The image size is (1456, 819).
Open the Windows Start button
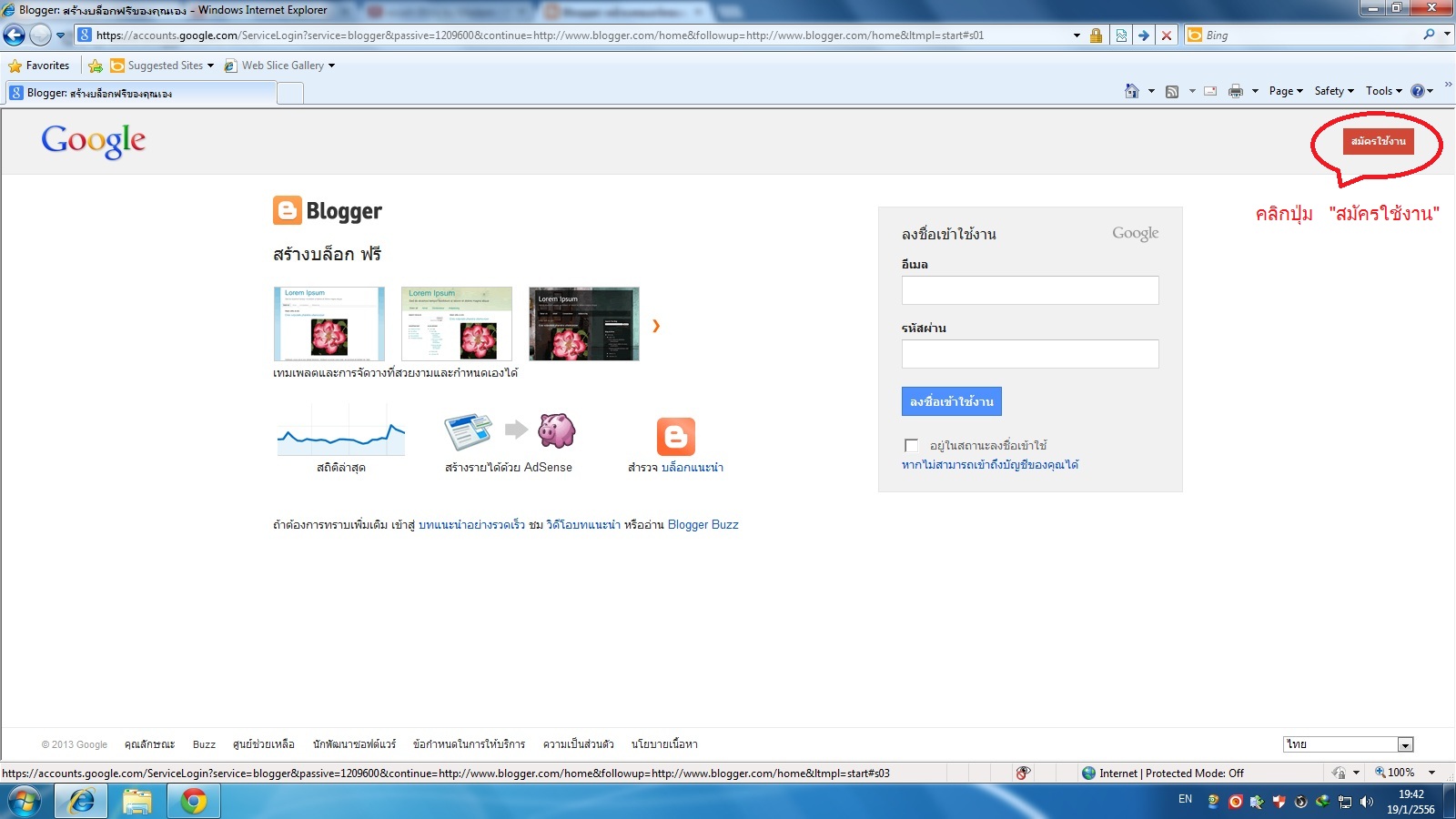click(25, 802)
